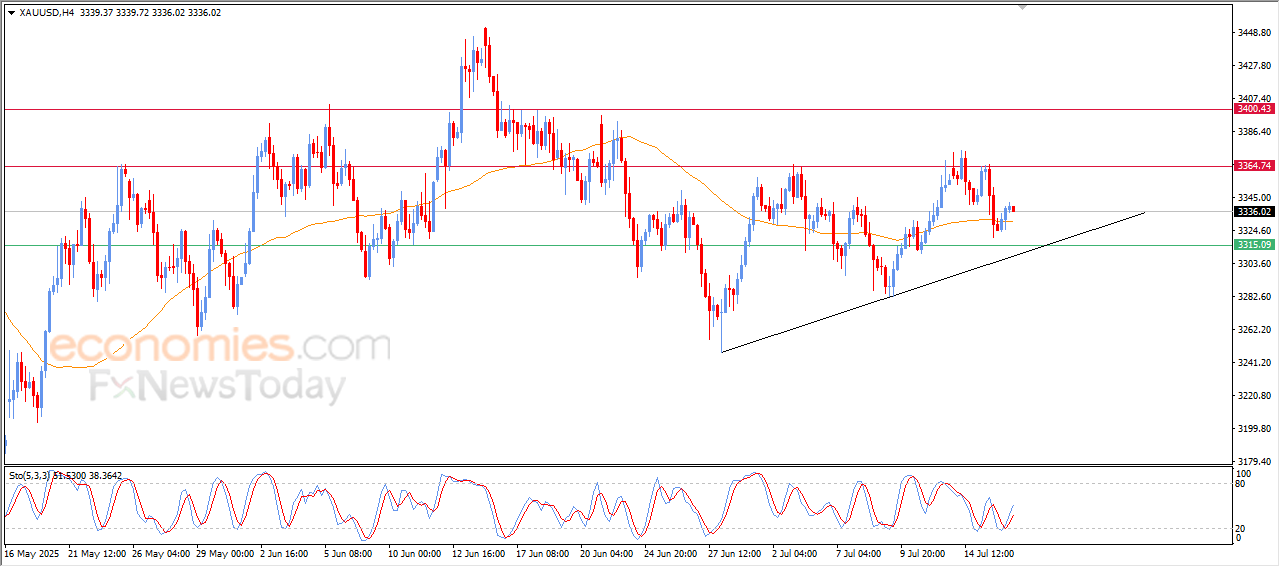The image size is (1280, 567).
Task: Select the black ascending trendline
Action: click(932, 282)
